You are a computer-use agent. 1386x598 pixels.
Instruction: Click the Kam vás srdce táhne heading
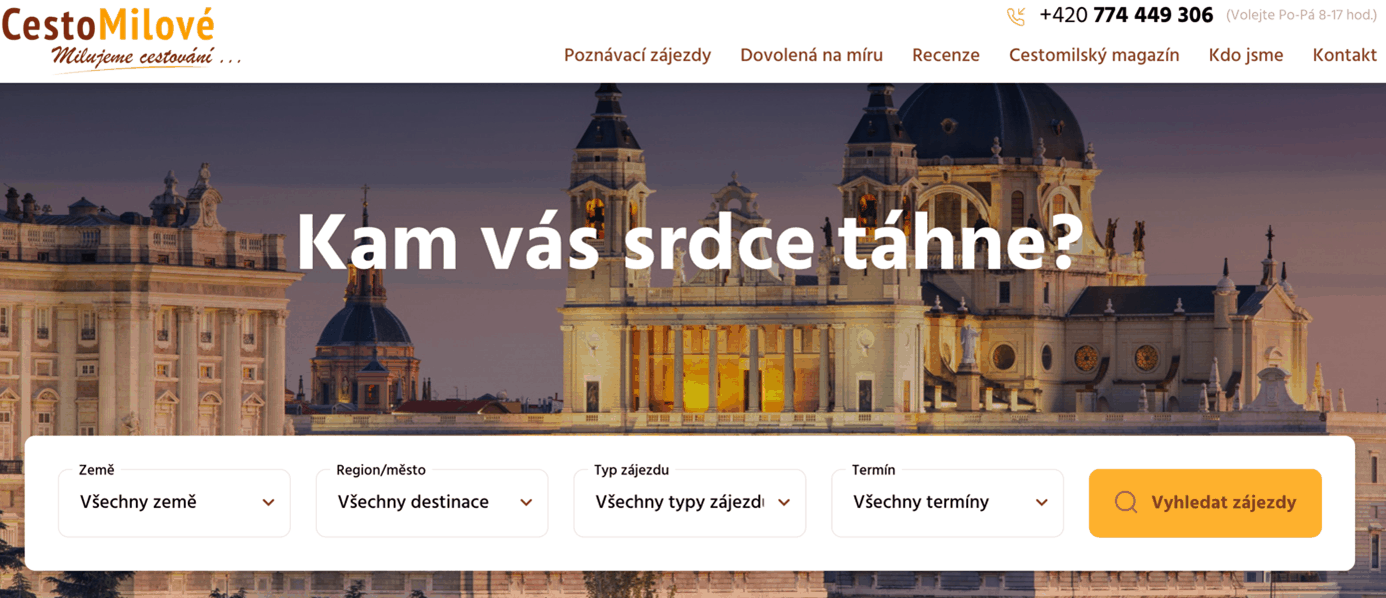pos(690,242)
